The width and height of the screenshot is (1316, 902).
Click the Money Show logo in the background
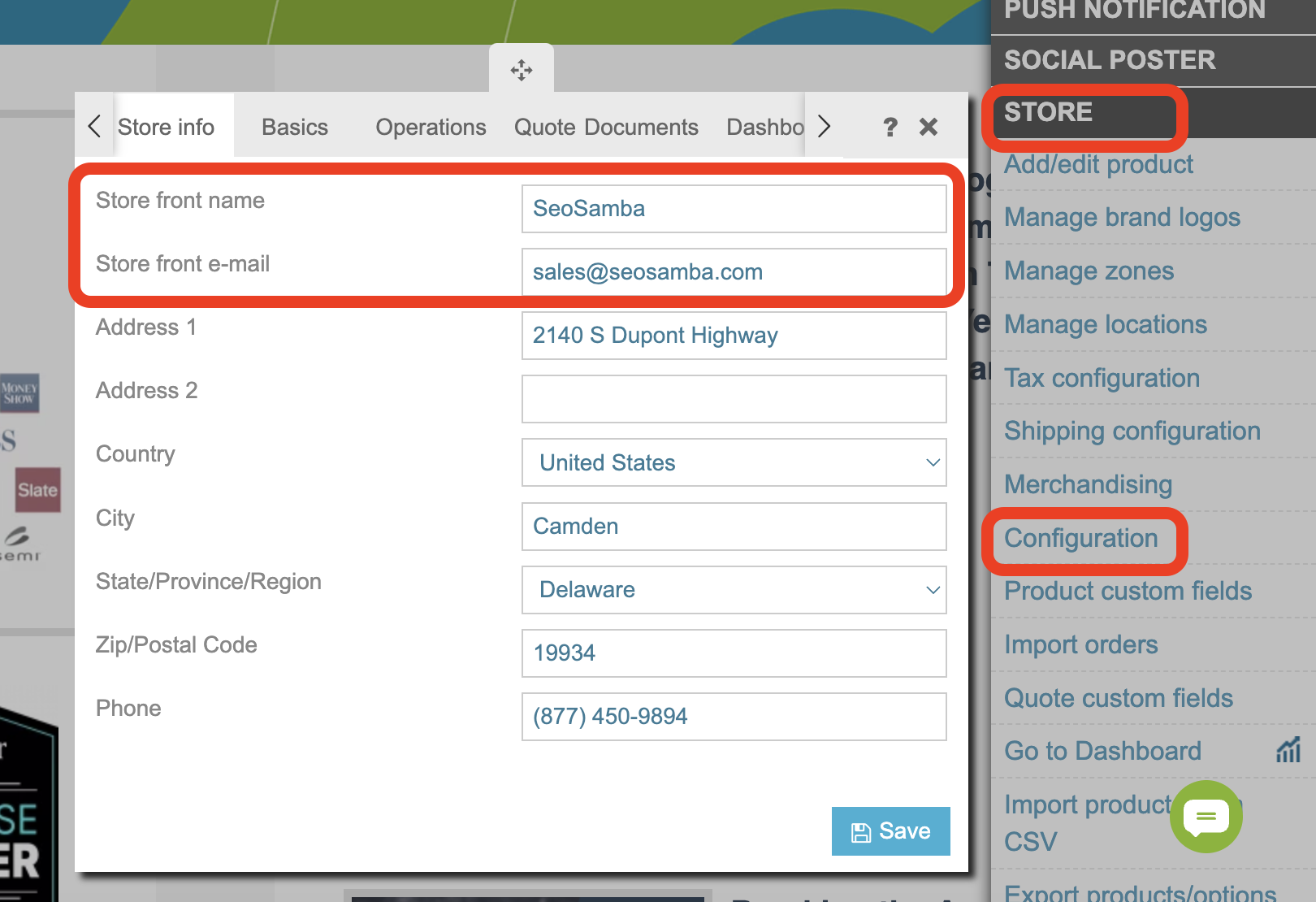pos(19,393)
